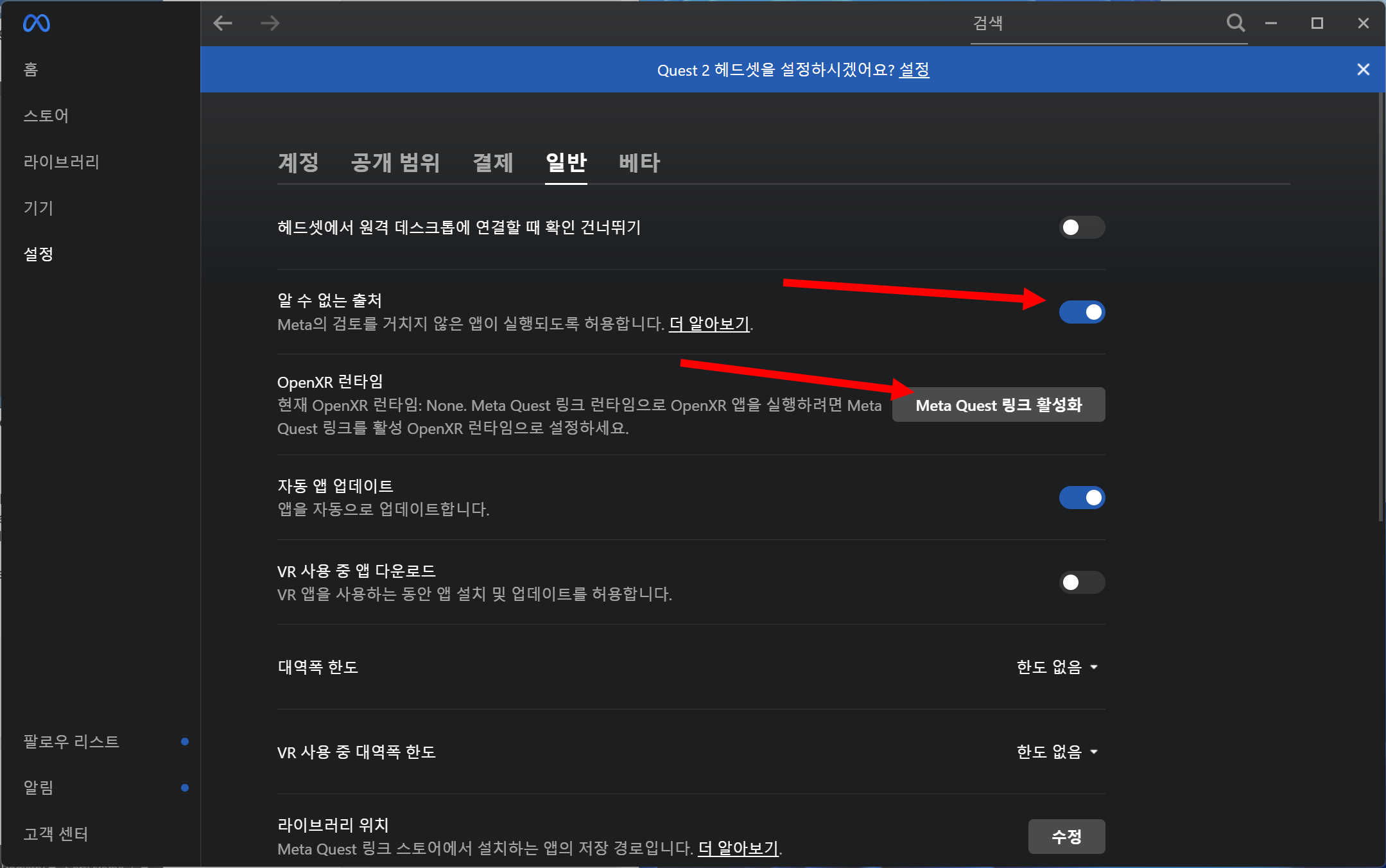Toggle 알 수 없는 출처 switch off
The width and height of the screenshot is (1386, 868).
tap(1082, 312)
